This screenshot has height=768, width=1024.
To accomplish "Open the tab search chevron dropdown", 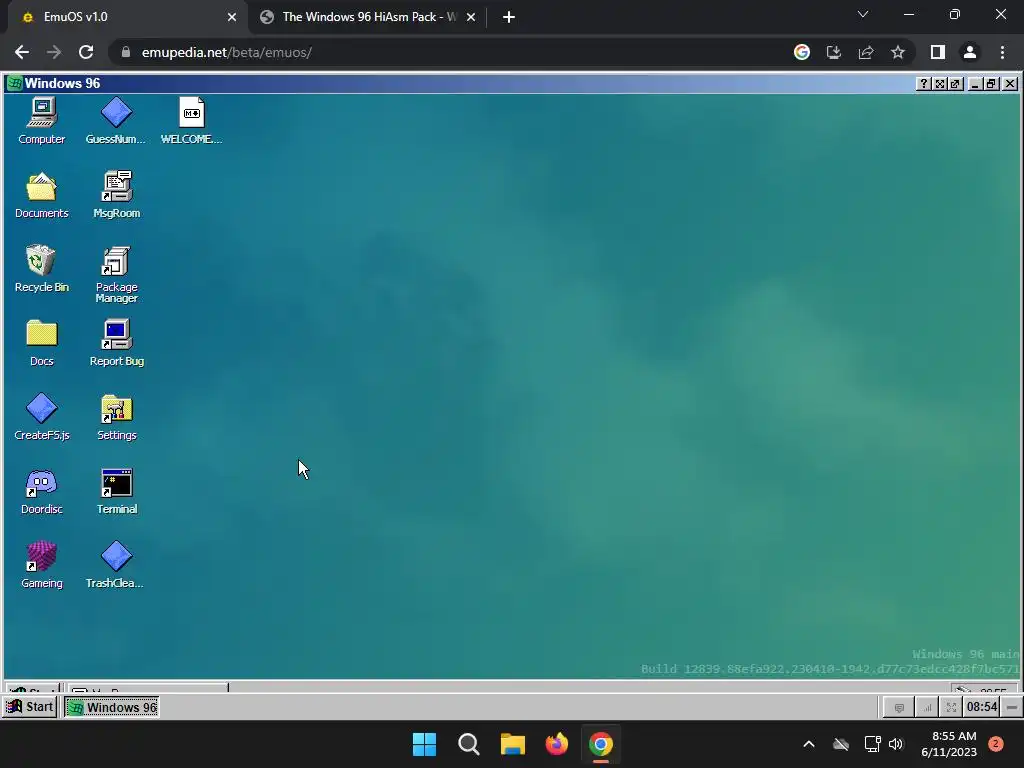I will click(863, 14).
